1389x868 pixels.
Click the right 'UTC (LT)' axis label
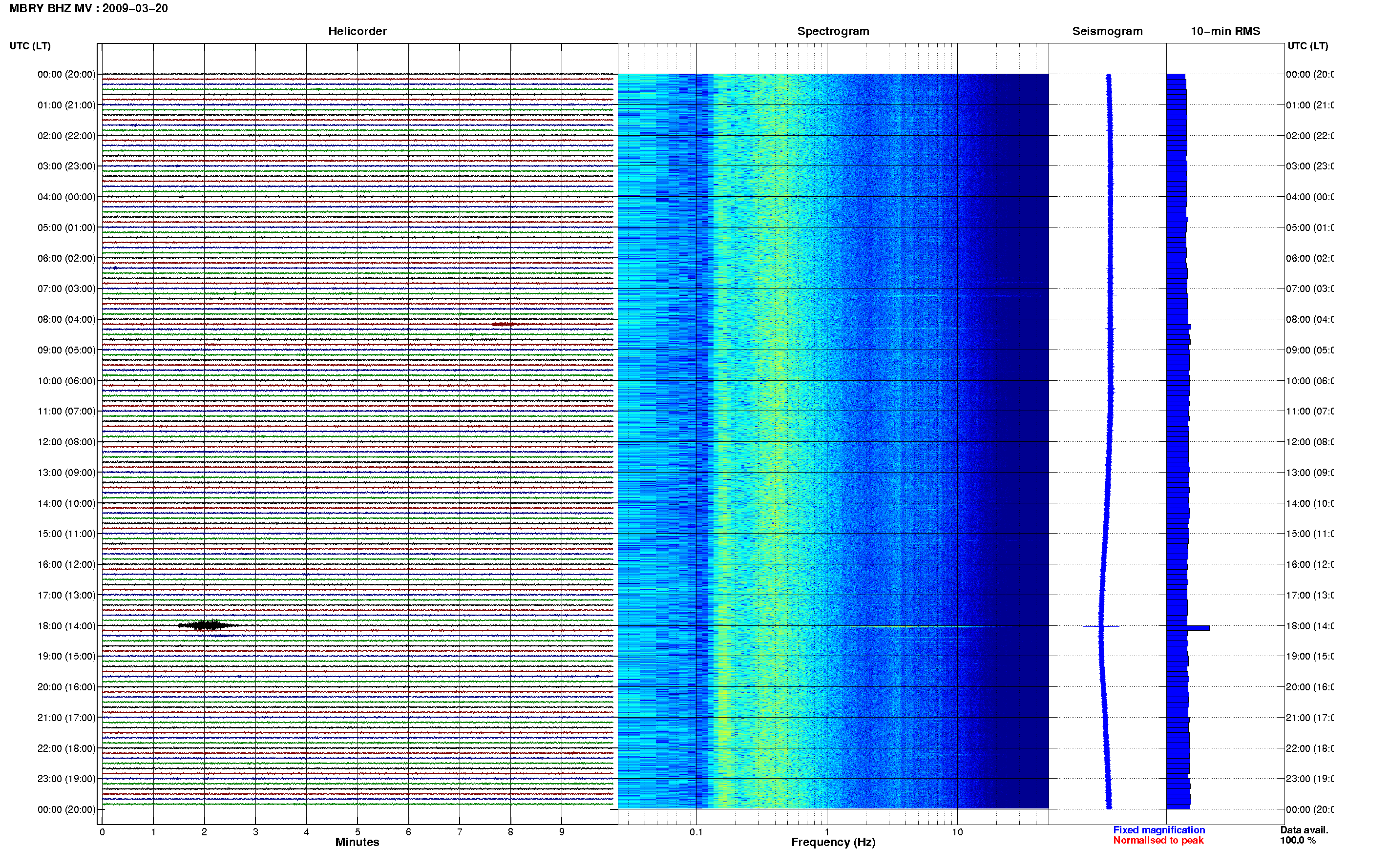[1307, 46]
